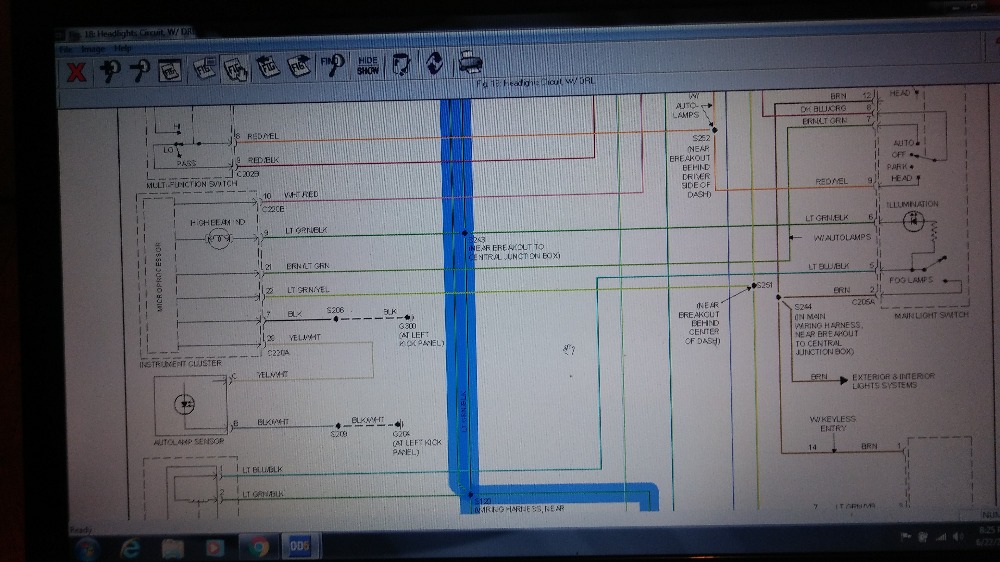Print the diagram with printer icon
This screenshot has height=562, width=1000.
click(x=469, y=64)
